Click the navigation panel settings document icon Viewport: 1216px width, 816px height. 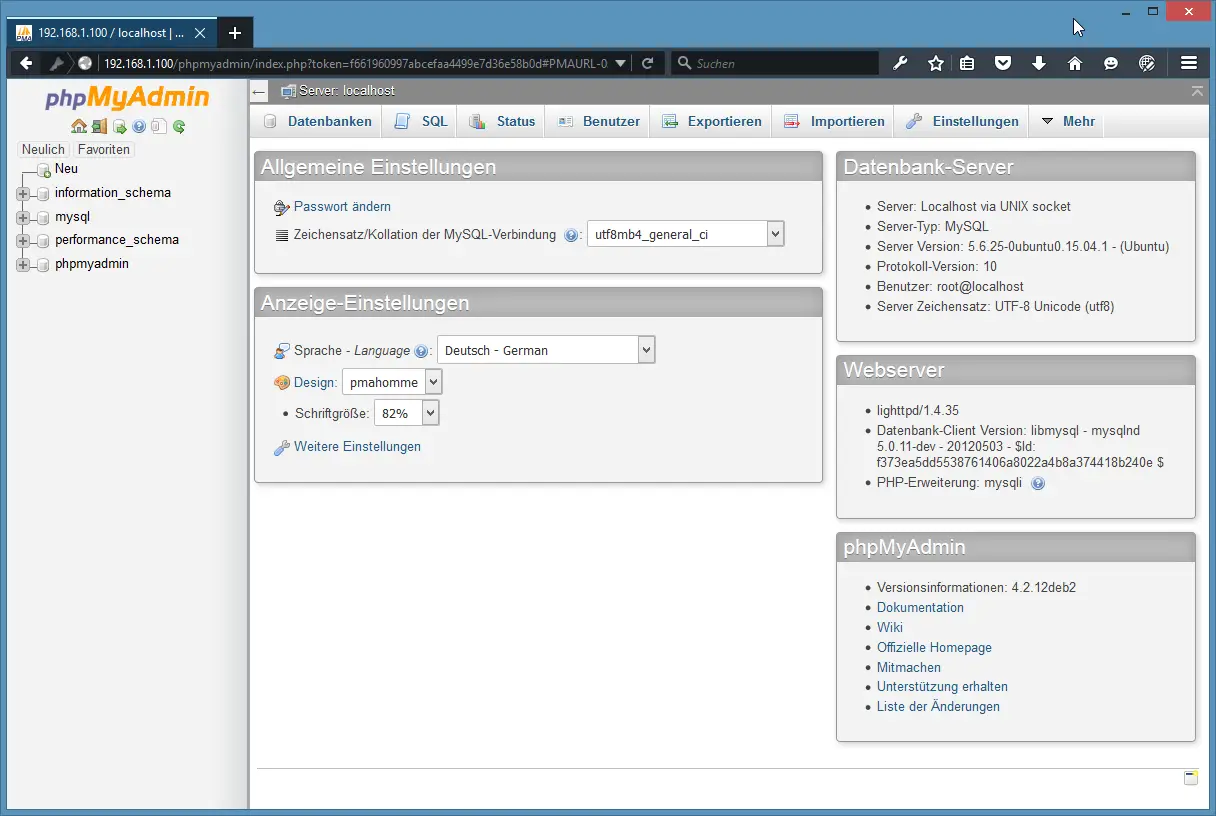(x=159, y=127)
